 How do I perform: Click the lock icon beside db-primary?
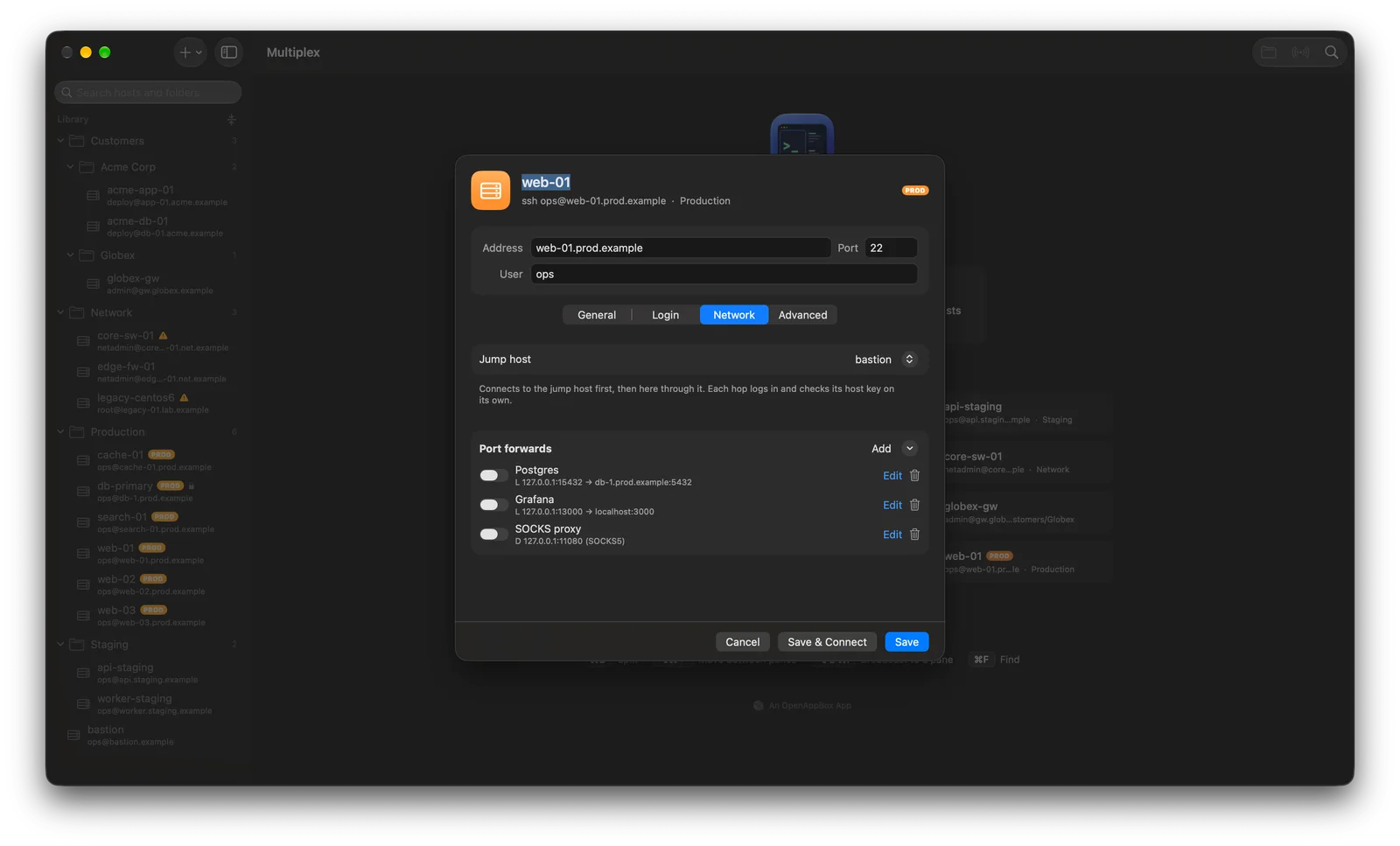[192, 486]
